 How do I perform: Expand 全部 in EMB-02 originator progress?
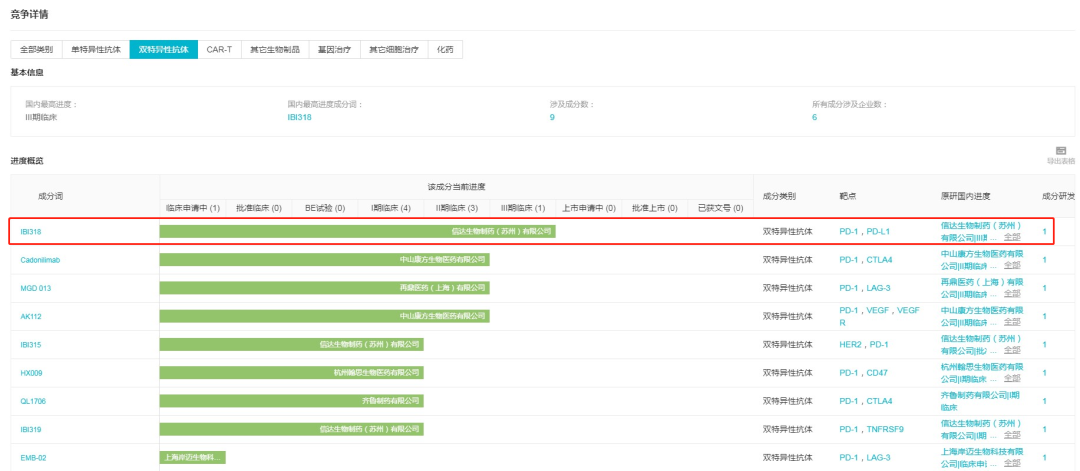pyautogui.click(x=1012, y=463)
